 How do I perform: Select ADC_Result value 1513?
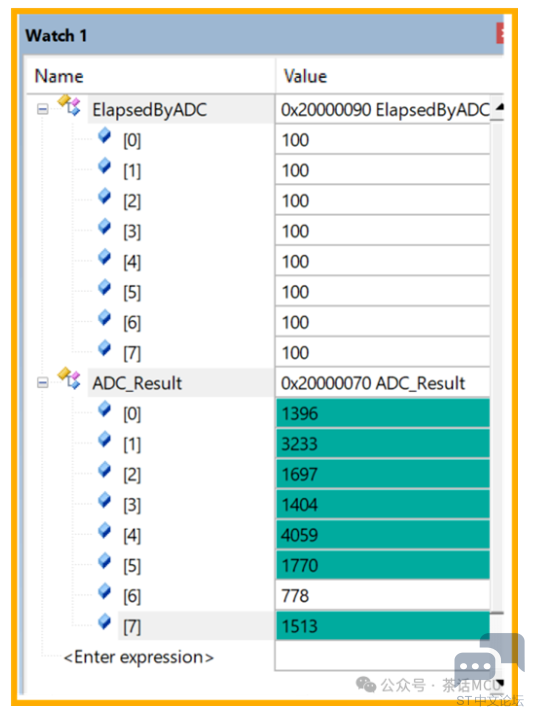click(383, 626)
